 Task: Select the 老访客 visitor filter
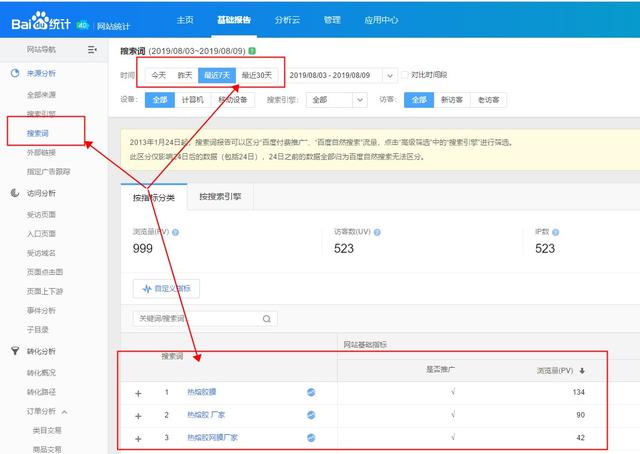[x=489, y=100]
